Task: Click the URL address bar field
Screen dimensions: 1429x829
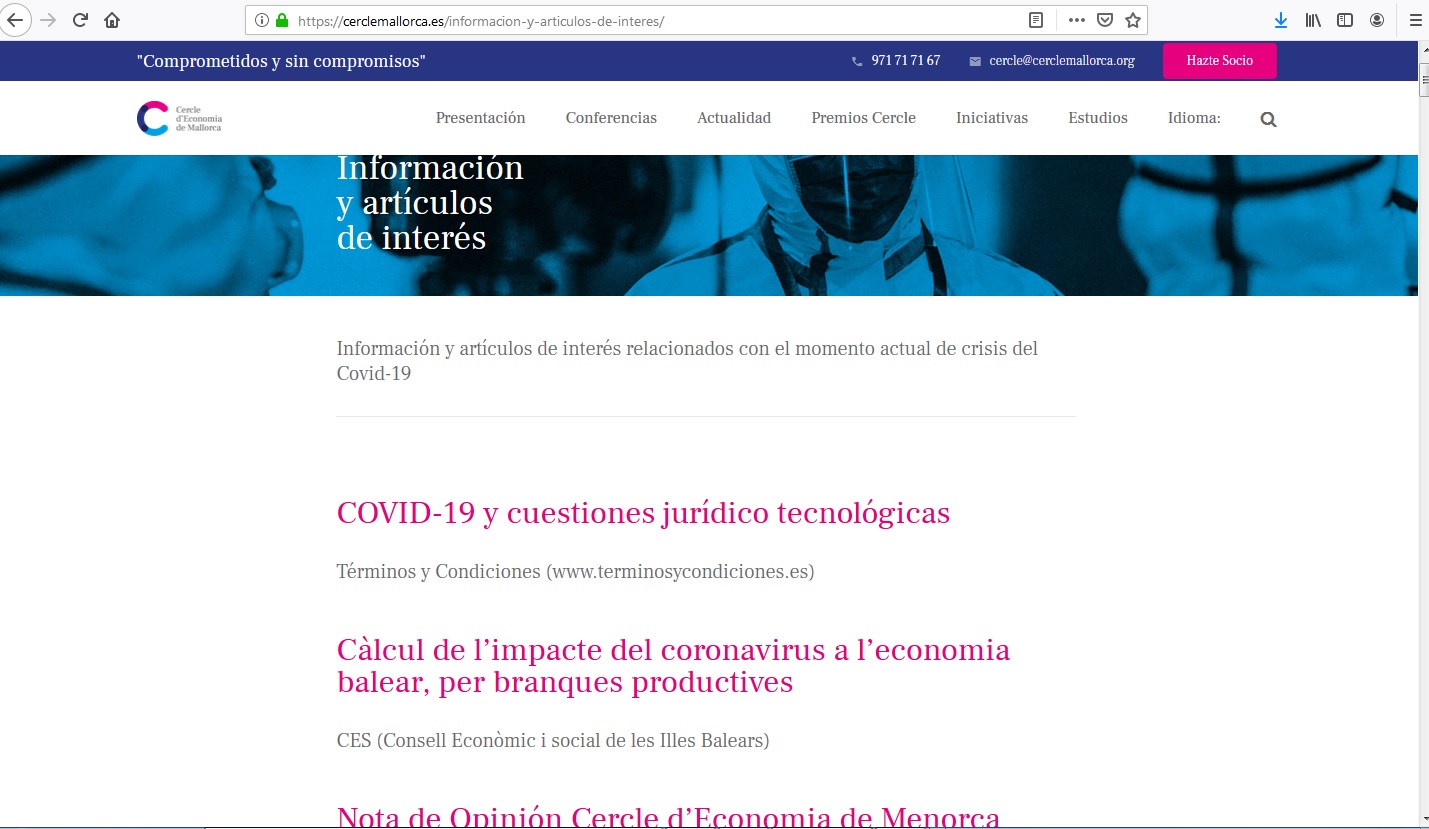Action: coord(650,20)
